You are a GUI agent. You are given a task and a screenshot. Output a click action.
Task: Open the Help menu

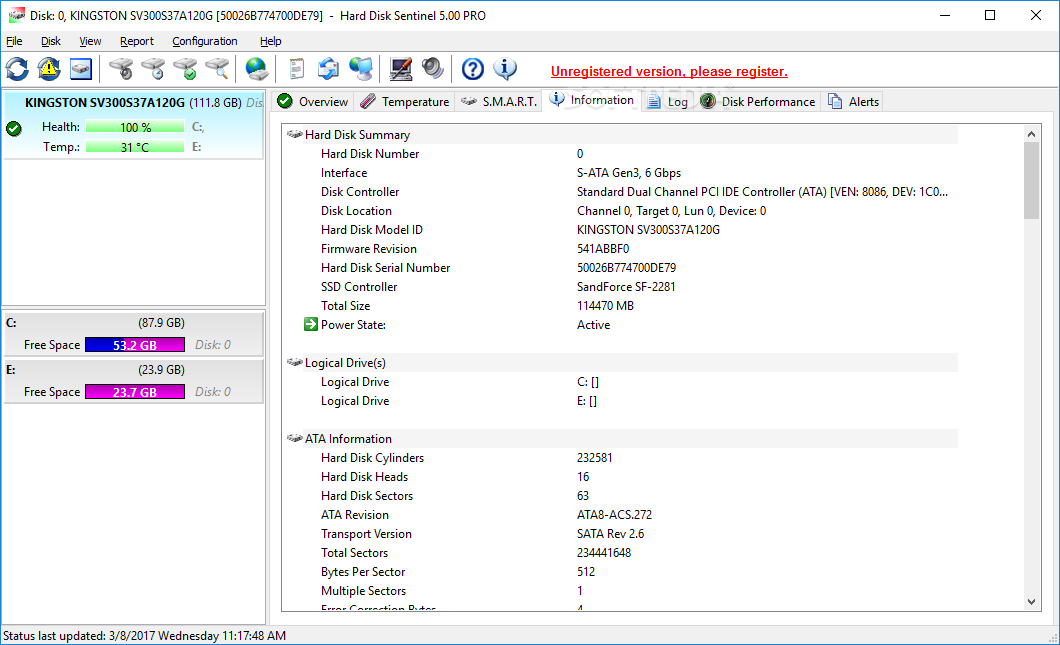270,41
